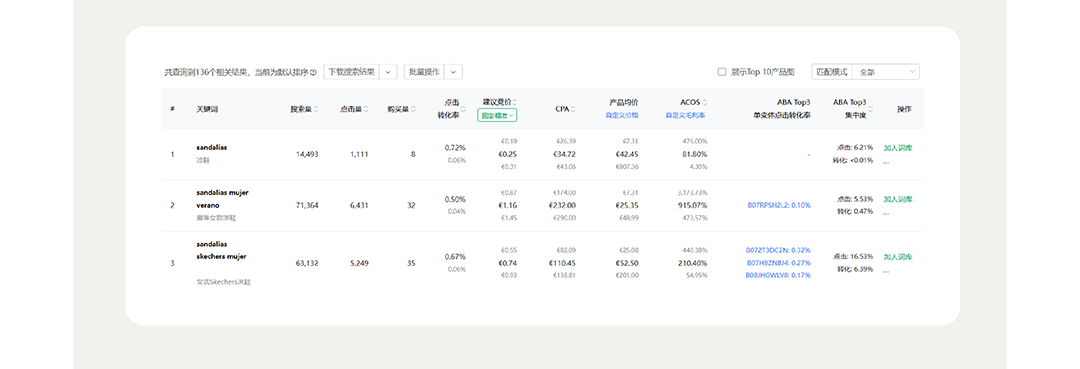
Task: Enable 展示Top 10产品图 checkbox
Action: pyautogui.click(x=722, y=72)
